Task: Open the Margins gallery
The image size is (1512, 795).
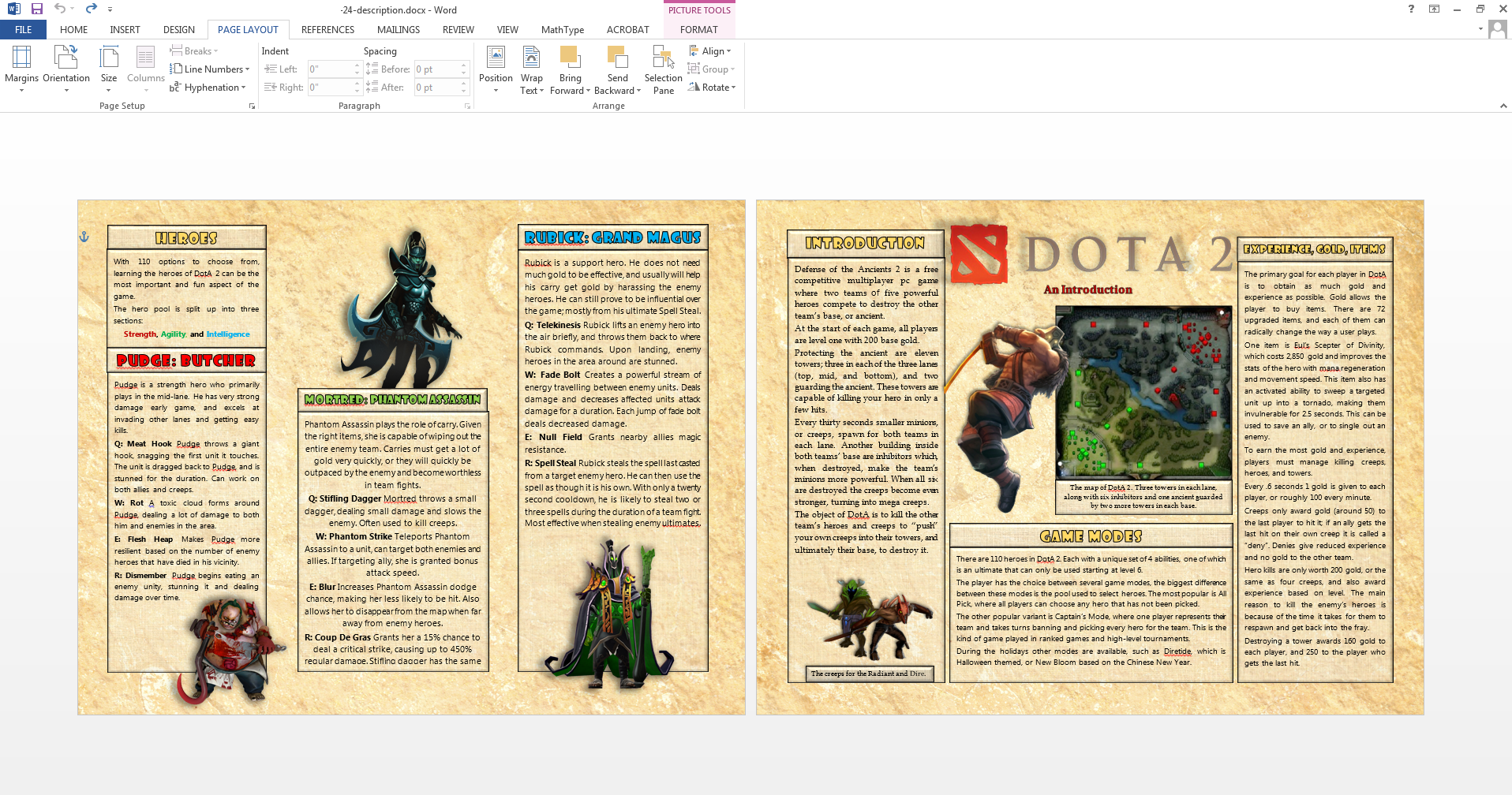Action: click(x=21, y=69)
